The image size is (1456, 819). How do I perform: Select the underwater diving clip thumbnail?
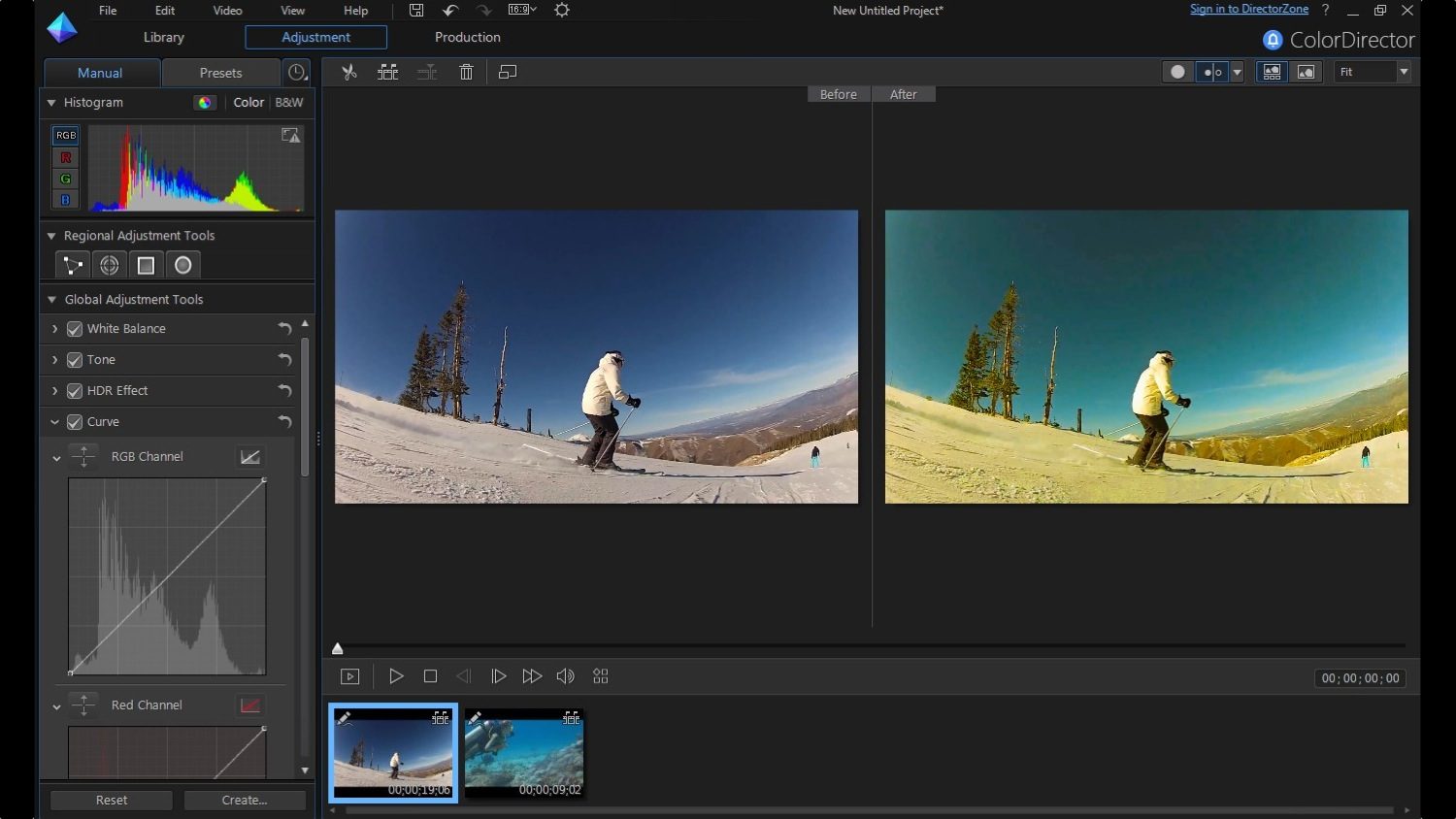click(x=524, y=753)
